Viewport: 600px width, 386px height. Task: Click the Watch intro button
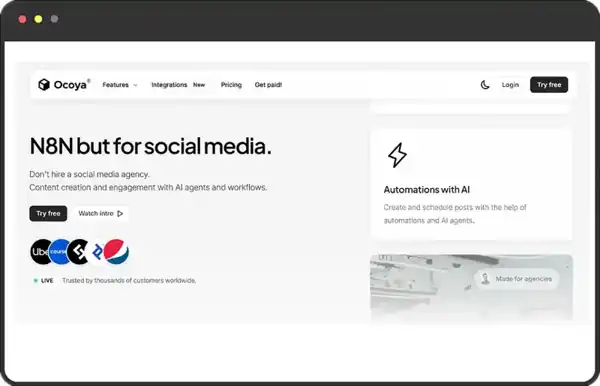101,213
